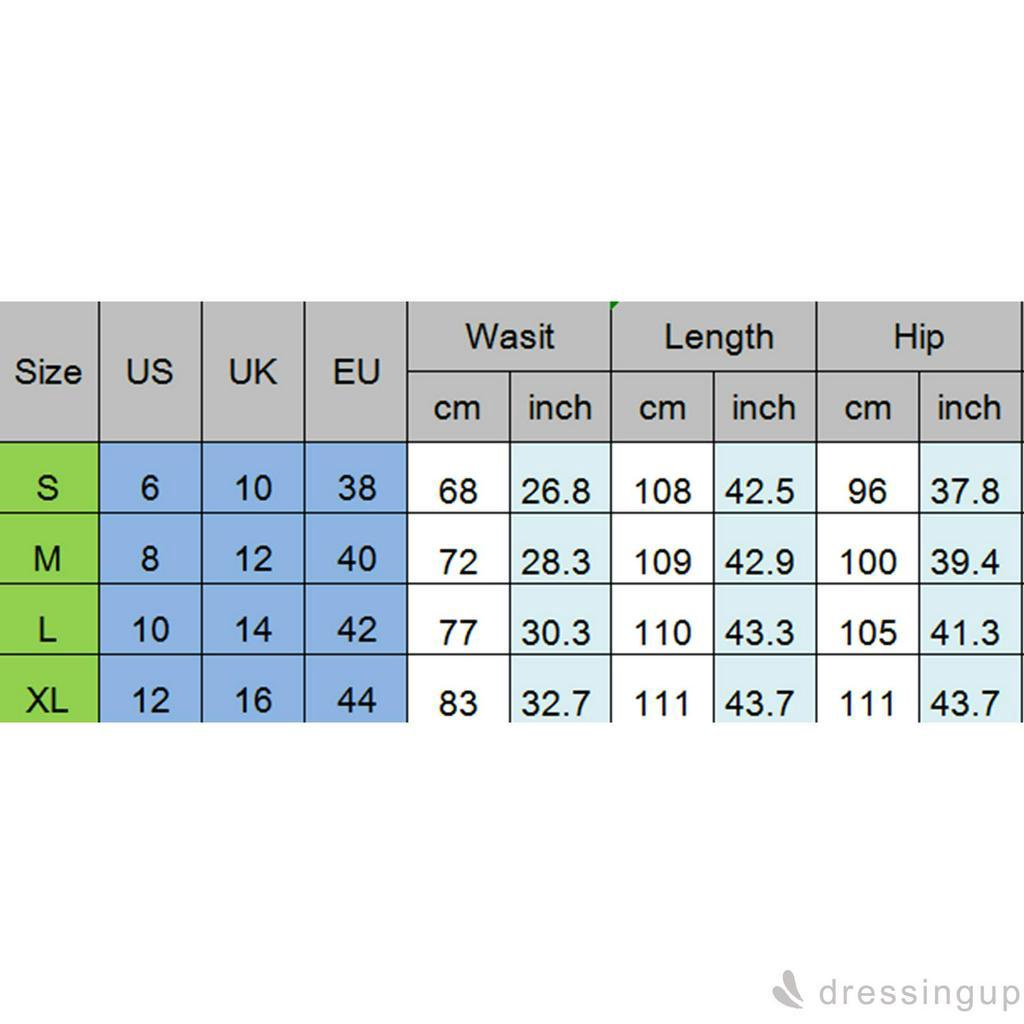This screenshot has height=1024, width=1024.
Task: Click the UK column header
Action: 253,372
